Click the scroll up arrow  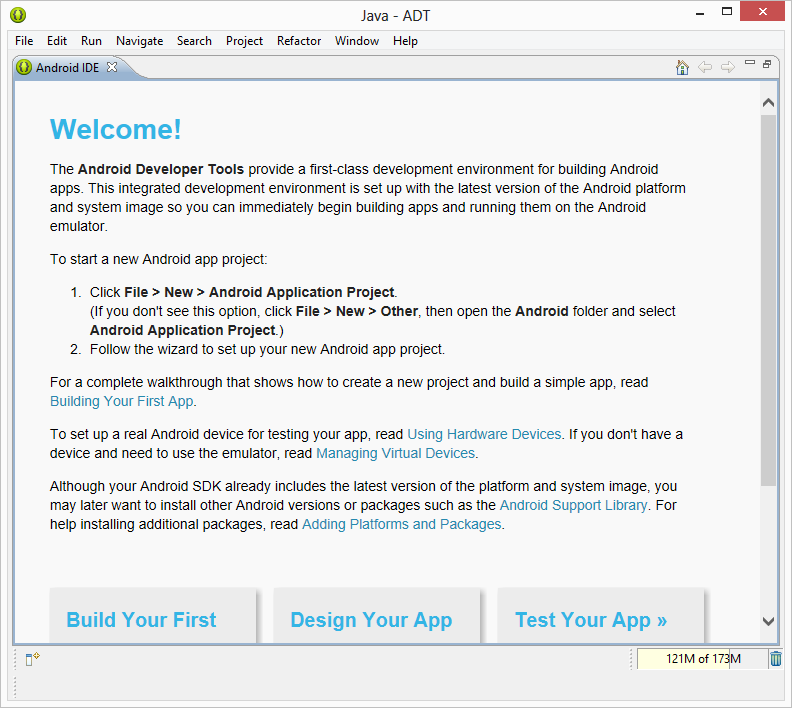(768, 103)
